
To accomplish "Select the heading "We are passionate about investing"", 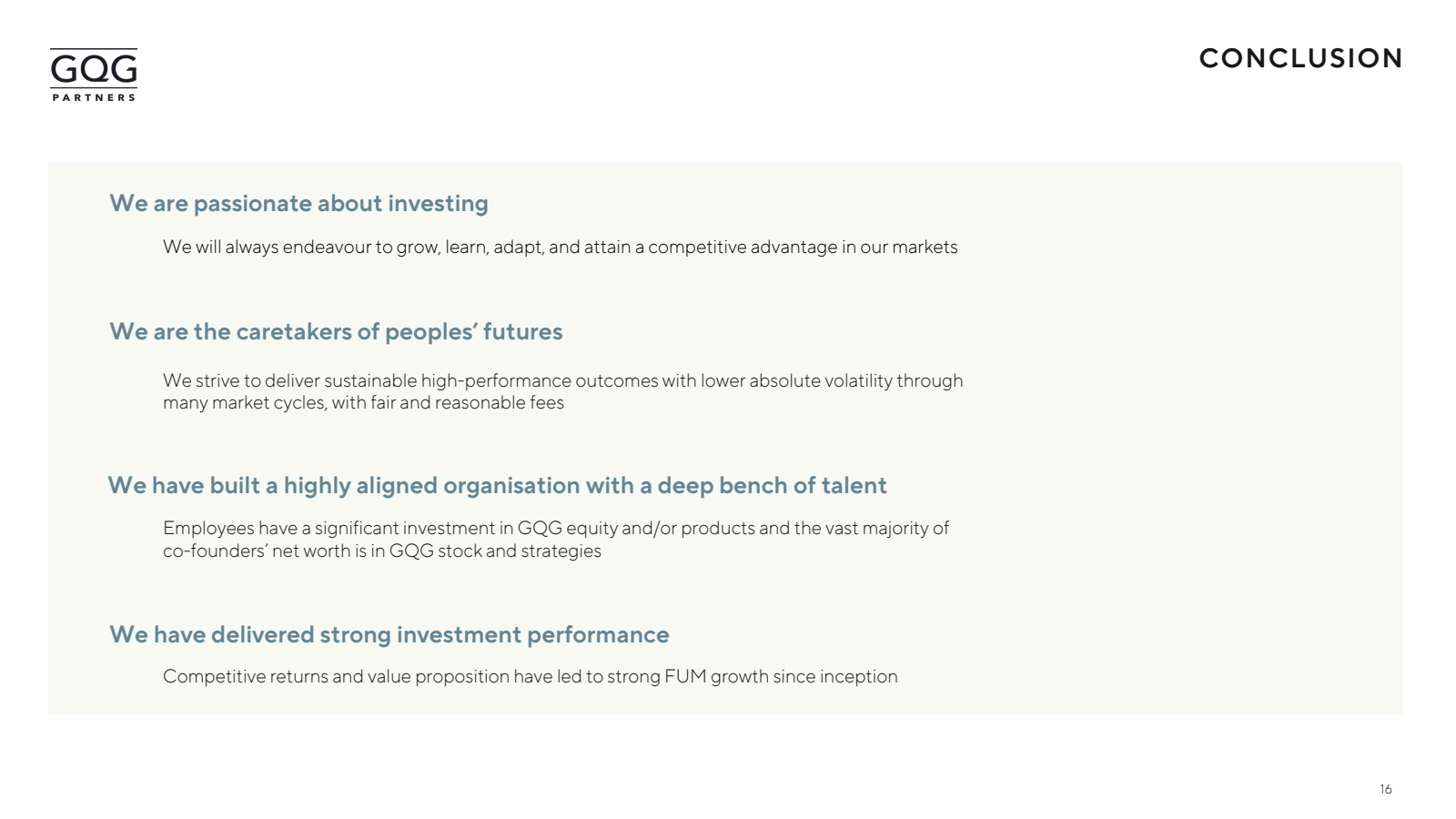I will (x=298, y=204).
